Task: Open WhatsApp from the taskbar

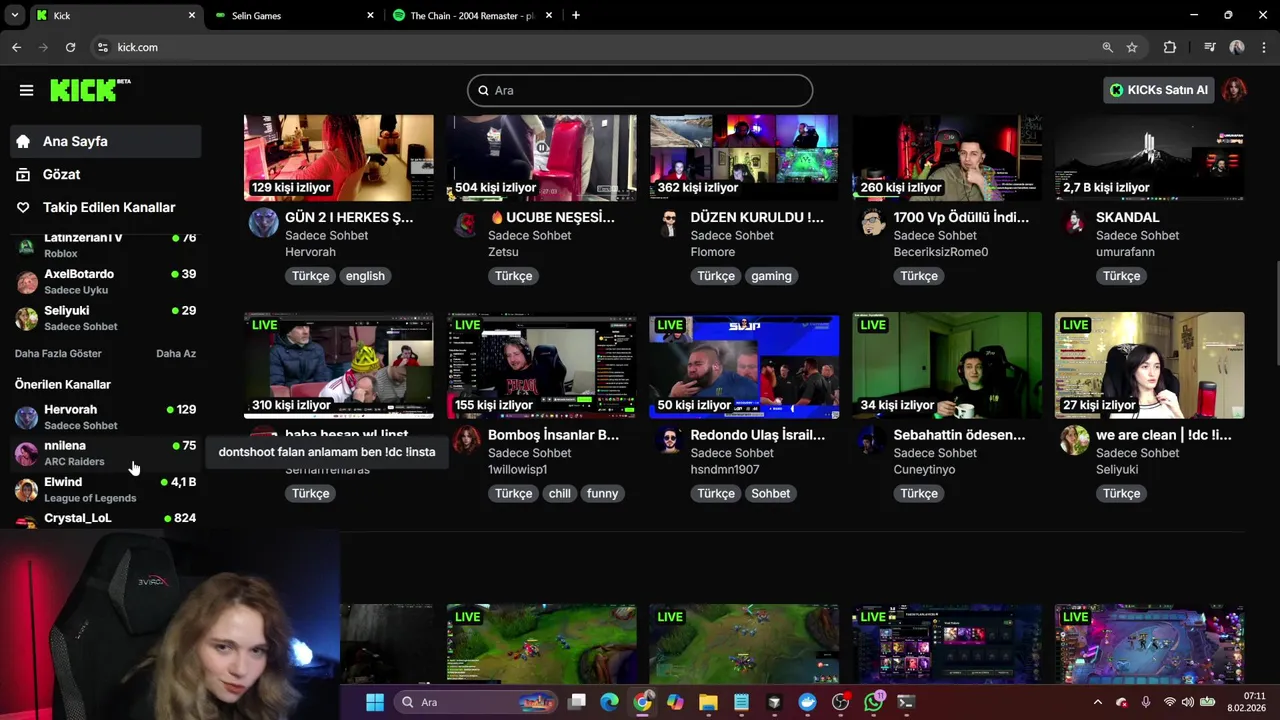Action: 873,702
